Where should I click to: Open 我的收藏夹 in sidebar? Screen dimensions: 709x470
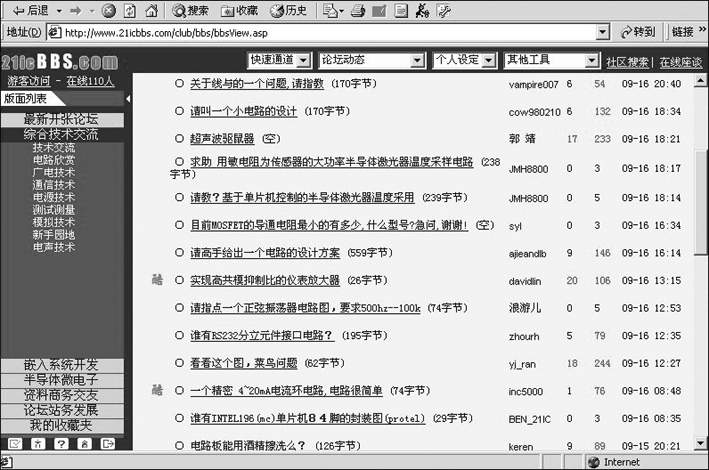pyautogui.click(x=62, y=425)
